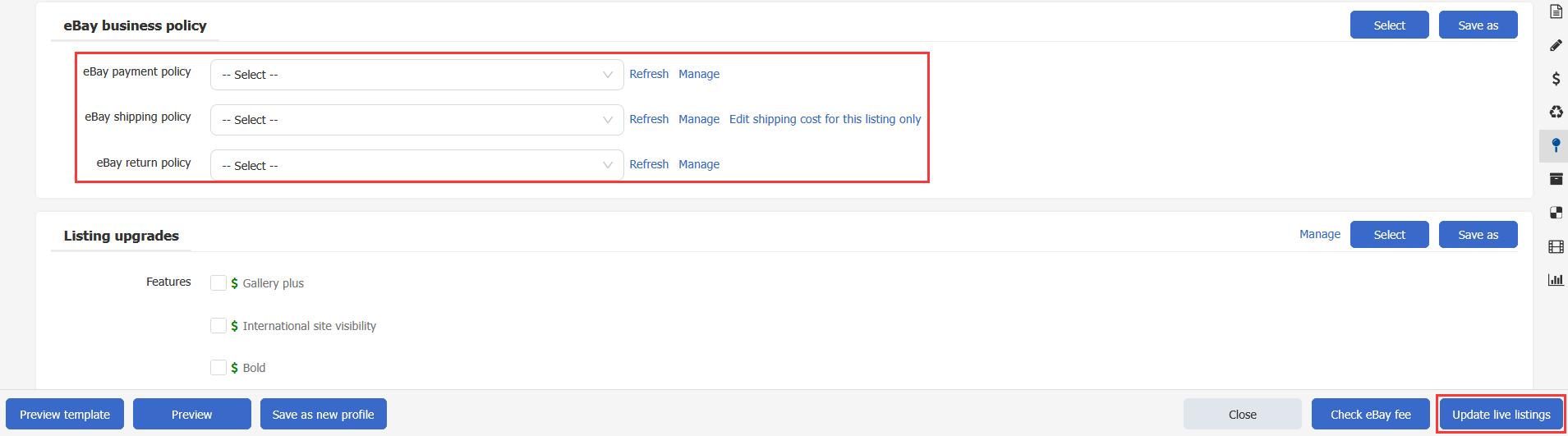This screenshot has height=436, width=1568.
Task: Click the checkered square sidebar icon
Action: coord(1556,213)
